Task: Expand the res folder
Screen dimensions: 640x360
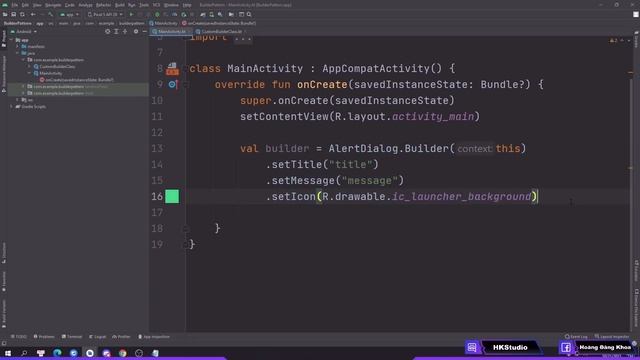Action: [18, 100]
